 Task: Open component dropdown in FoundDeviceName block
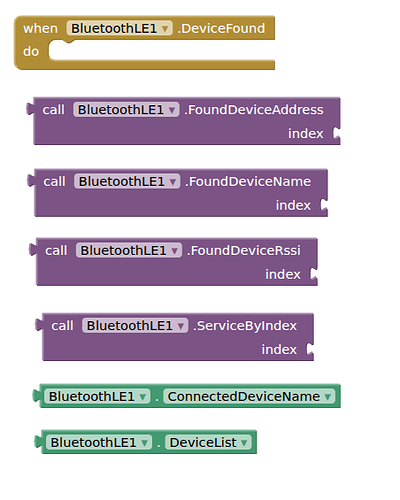point(127,181)
